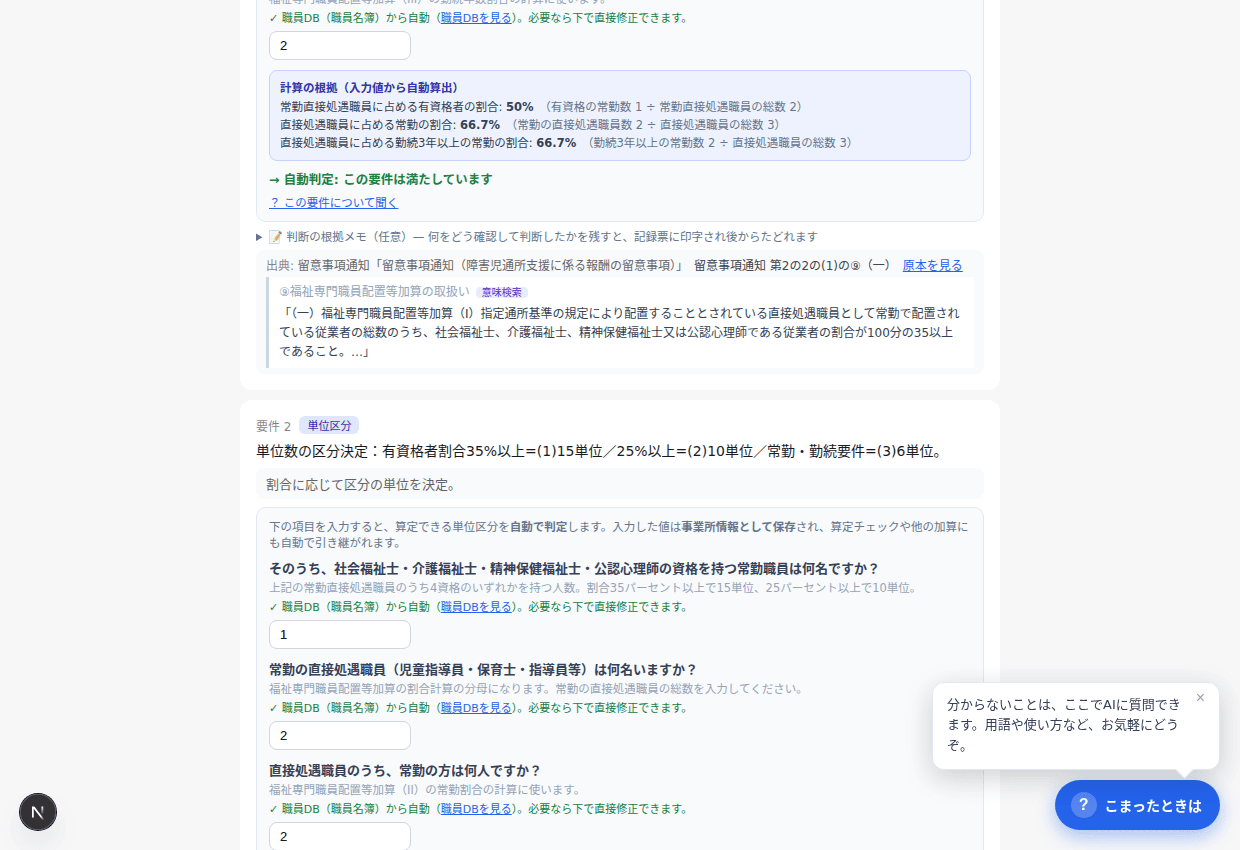Click the question 直接処遇職員のうち、常勤の方は何人ですか？
The image size is (1240, 850).
[x=405, y=770]
